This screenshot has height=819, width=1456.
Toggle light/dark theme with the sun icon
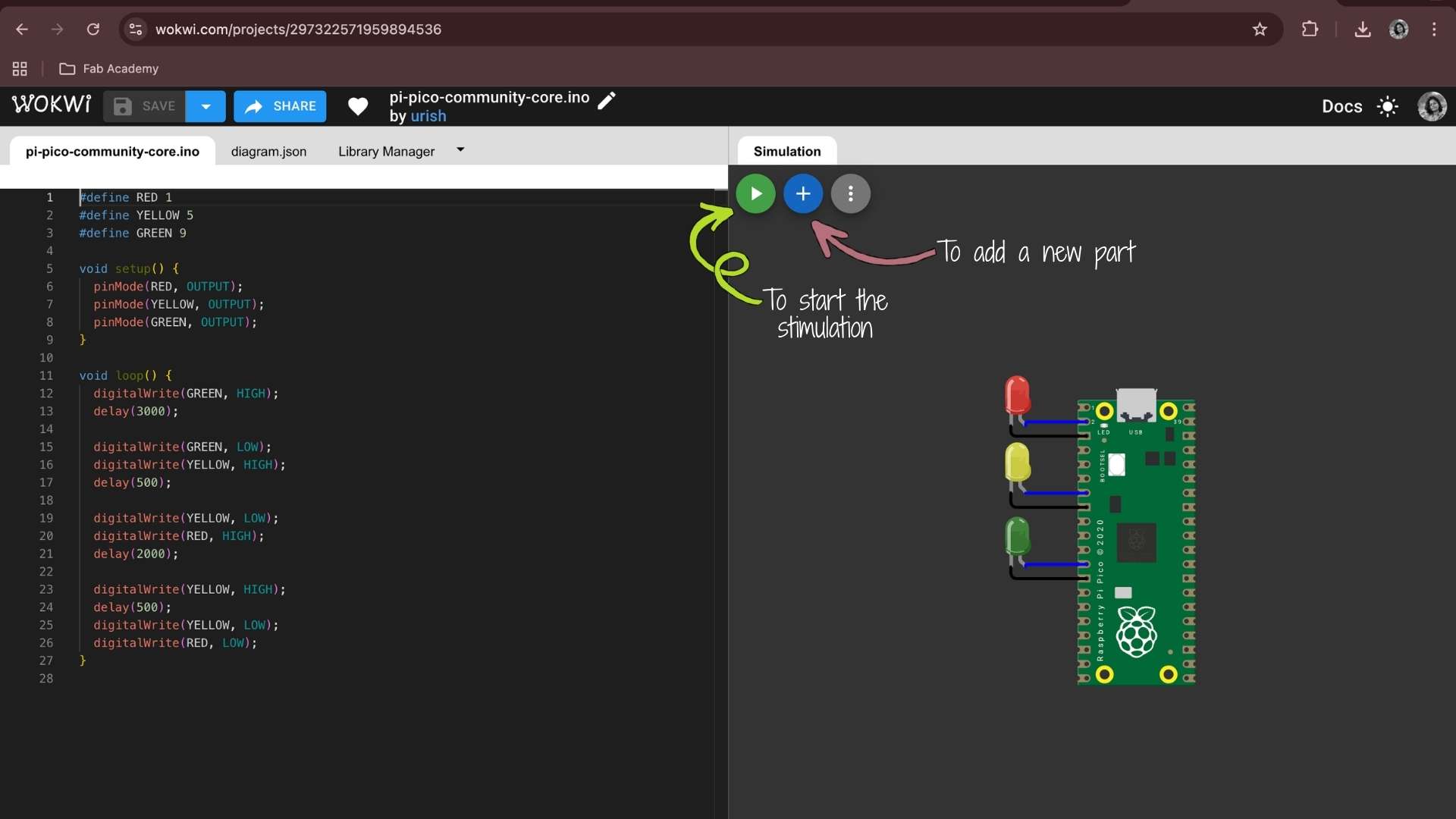tap(1388, 106)
